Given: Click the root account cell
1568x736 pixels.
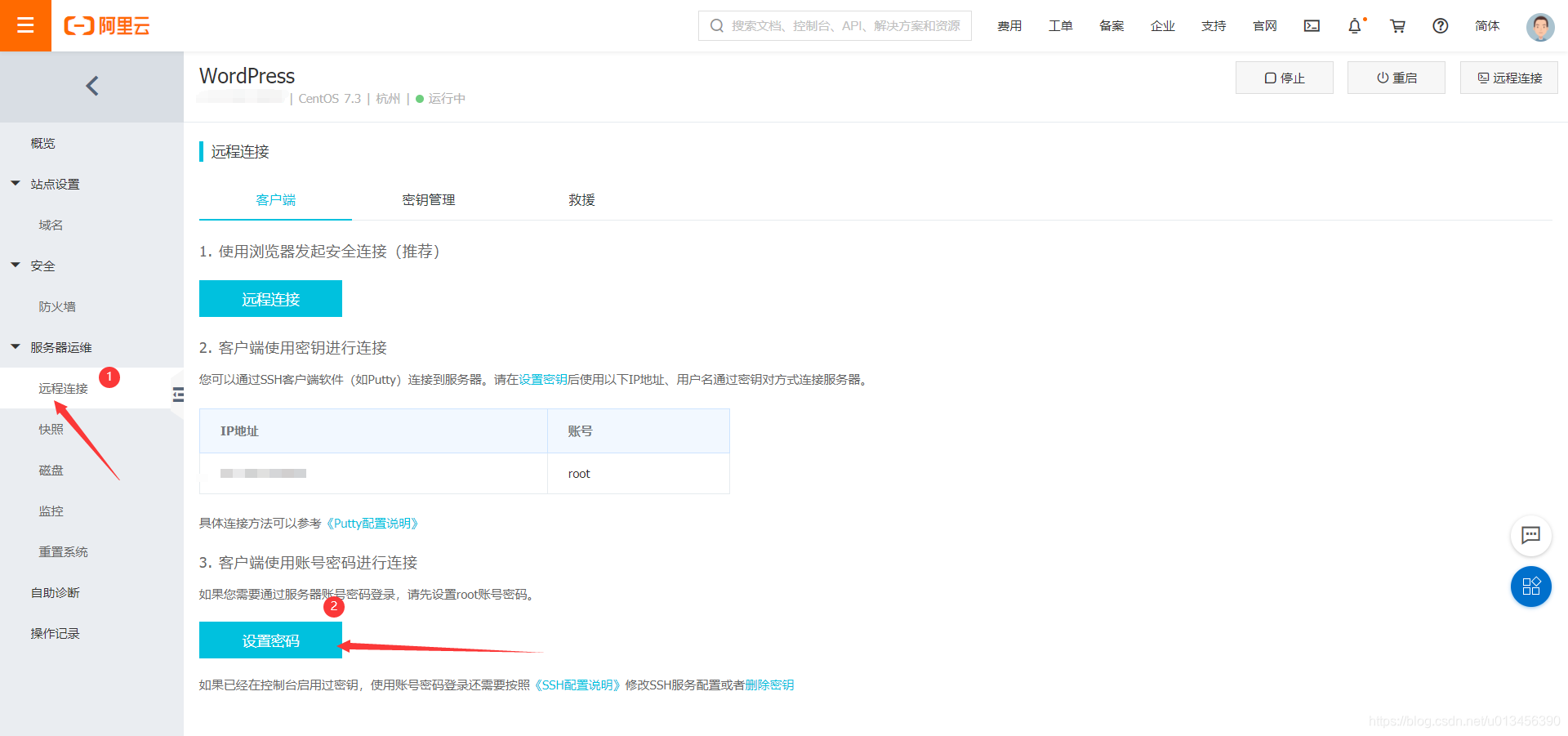Looking at the screenshot, I should click(x=639, y=474).
